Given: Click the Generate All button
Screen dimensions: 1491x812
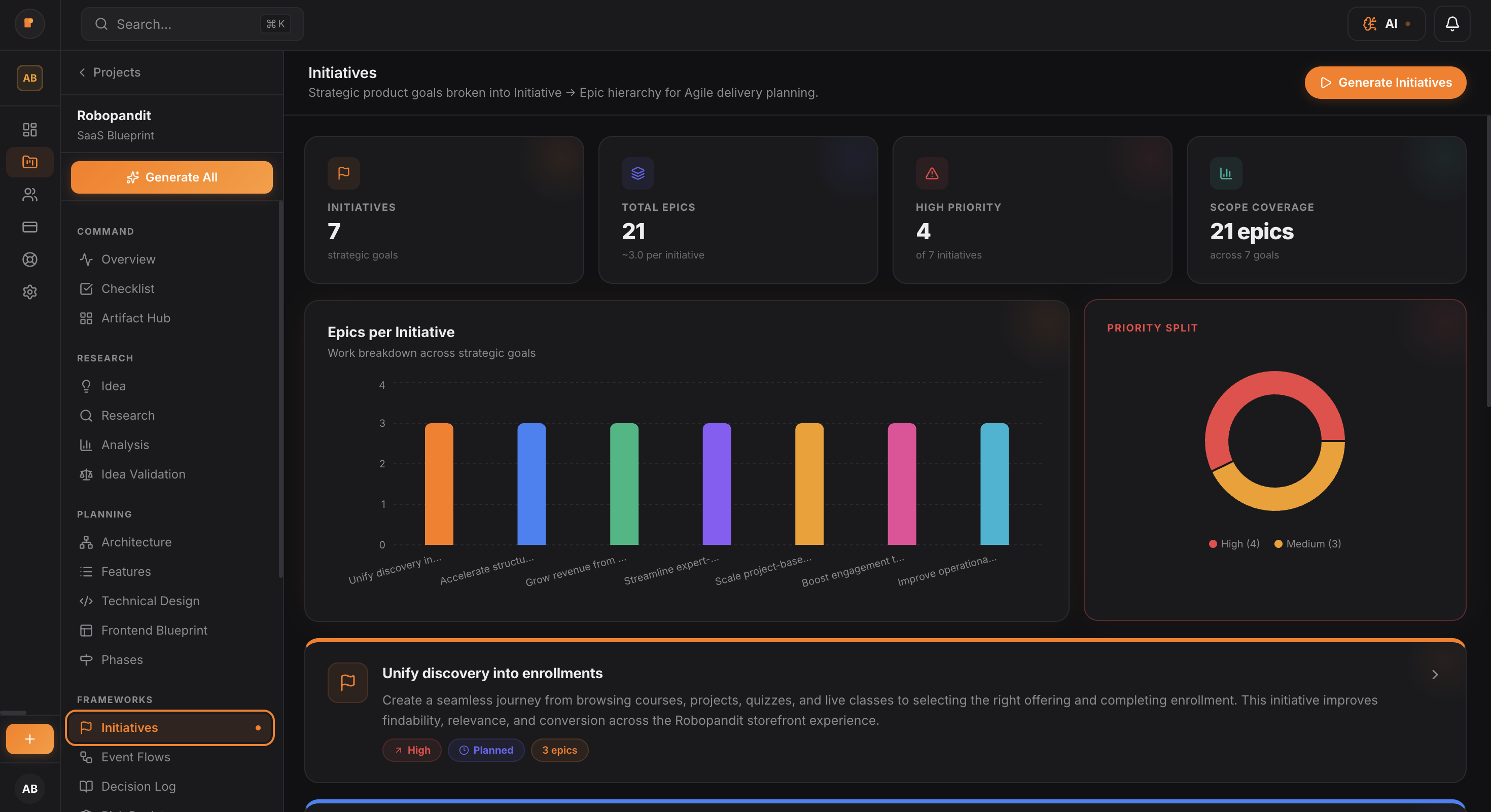Looking at the screenshot, I should [171, 177].
